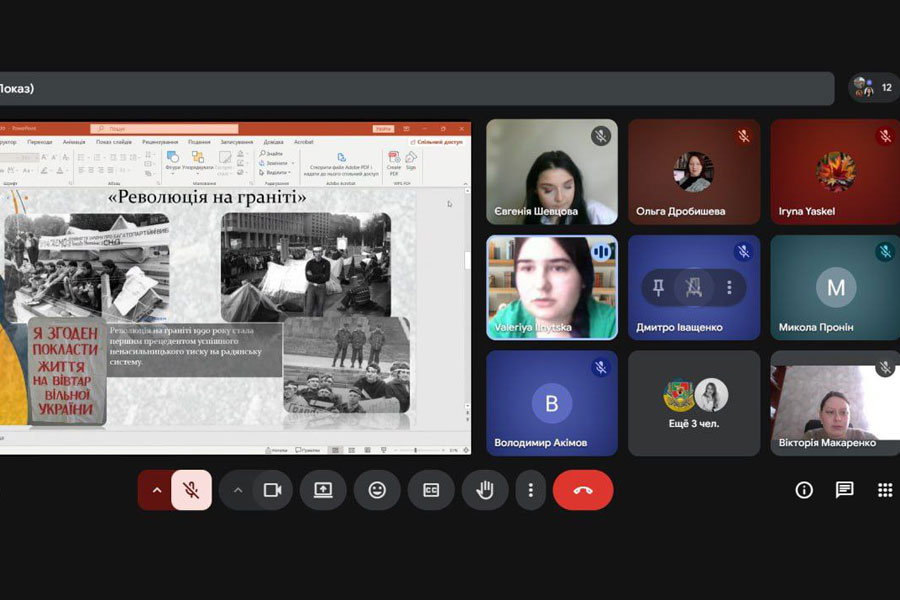Select Valeriya Ilnytska's video tile

pyautogui.click(x=552, y=287)
